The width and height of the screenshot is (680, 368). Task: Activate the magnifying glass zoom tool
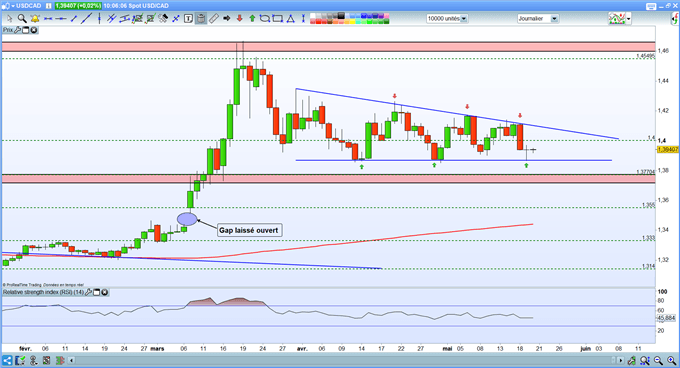23,19
